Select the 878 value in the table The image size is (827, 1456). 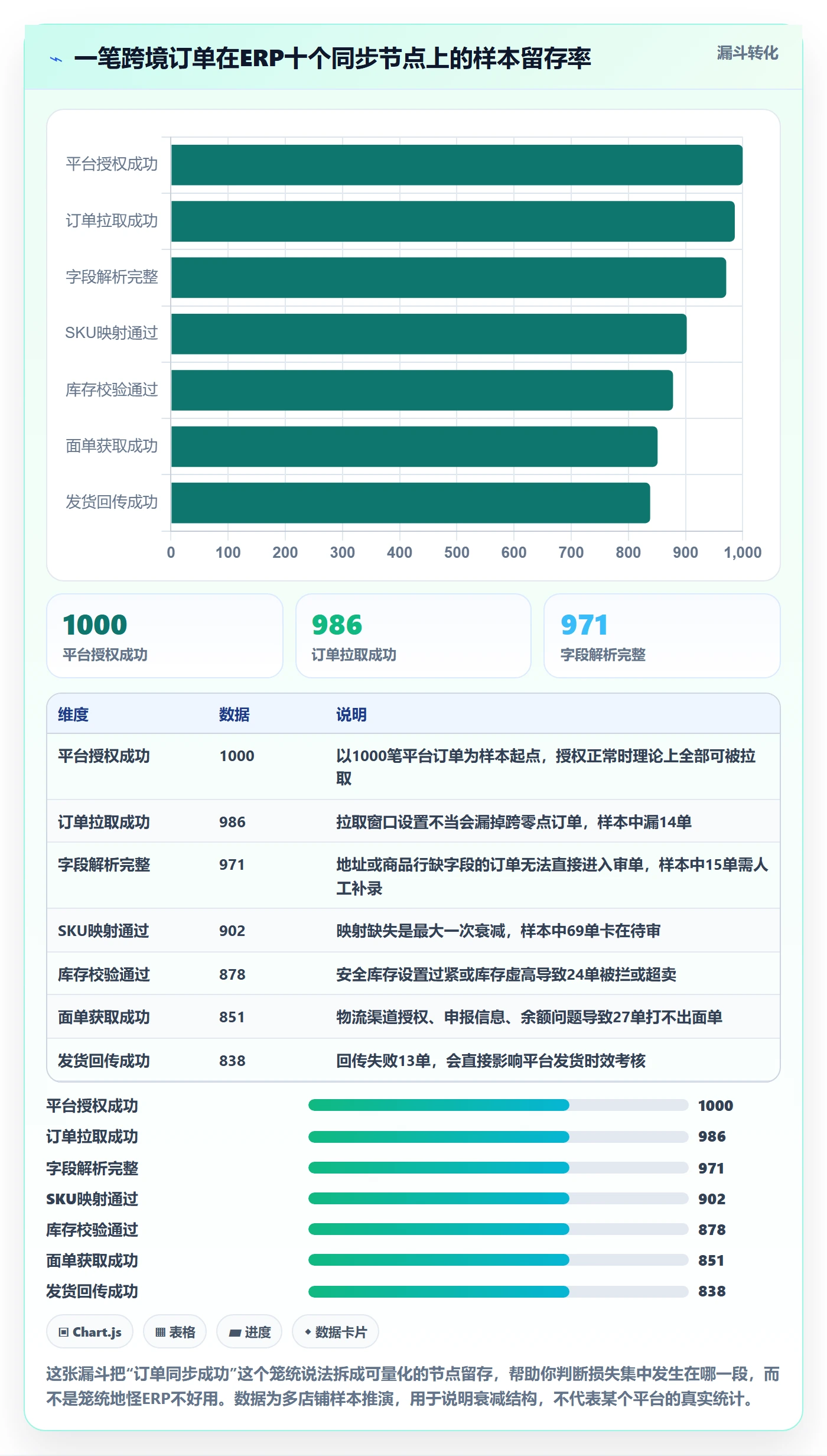pyautogui.click(x=232, y=974)
